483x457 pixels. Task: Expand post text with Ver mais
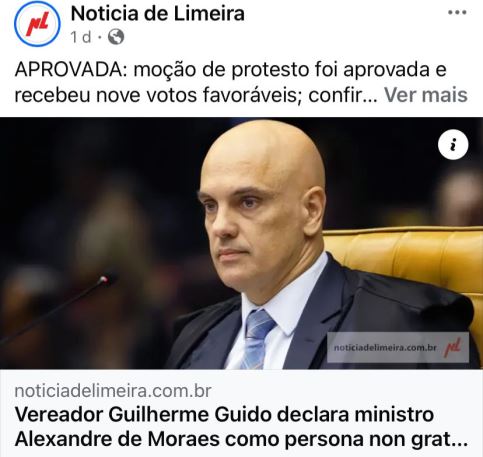pyautogui.click(x=426, y=95)
